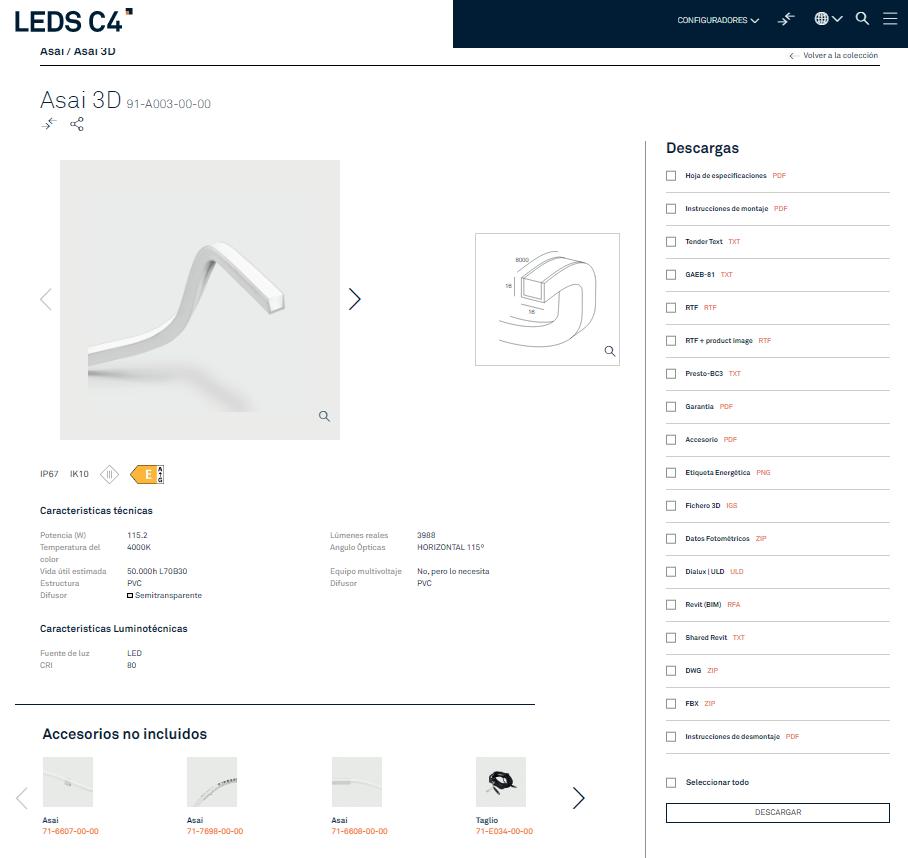The width and height of the screenshot is (908, 858).
Task: Open Taglio accessory link 71-E034-00-00
Action: pyautogui.click(x=504, y=831)
